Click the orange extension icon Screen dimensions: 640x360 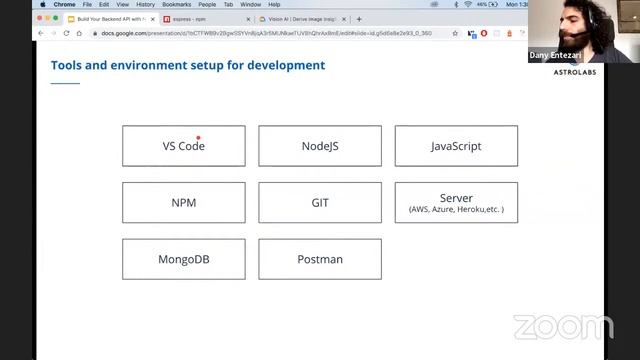[x=509, y=33]
